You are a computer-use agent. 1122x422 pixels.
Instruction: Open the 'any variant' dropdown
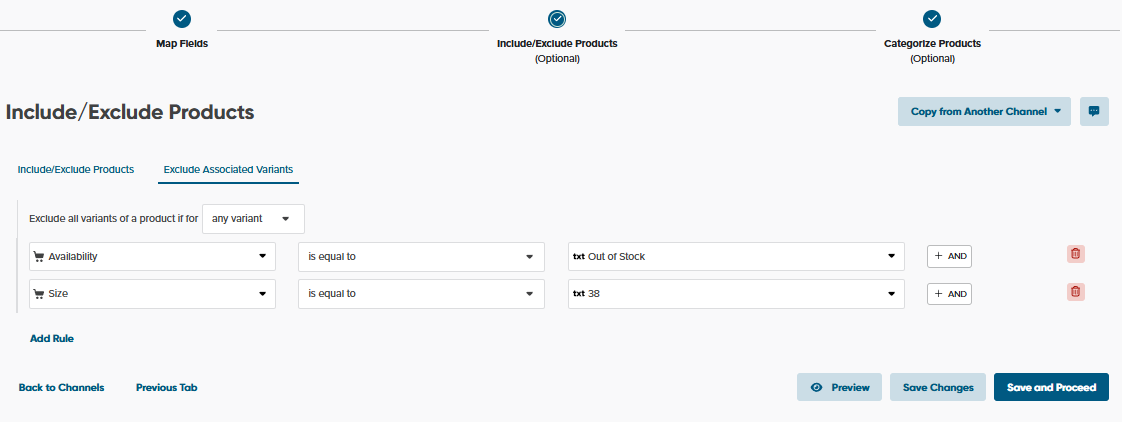[x=253, y=219]
